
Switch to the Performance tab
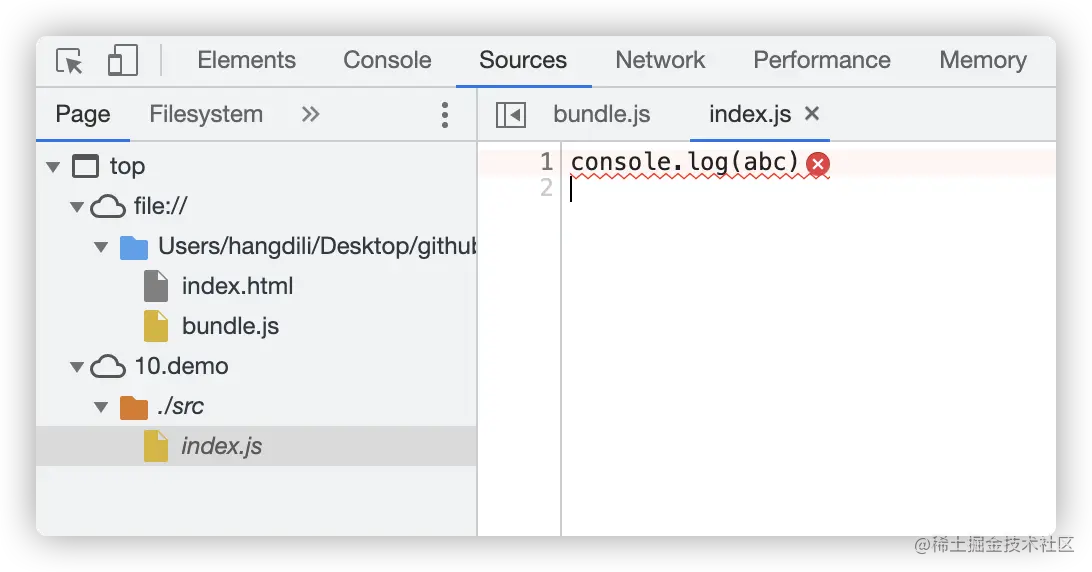[x=822, y=60]
